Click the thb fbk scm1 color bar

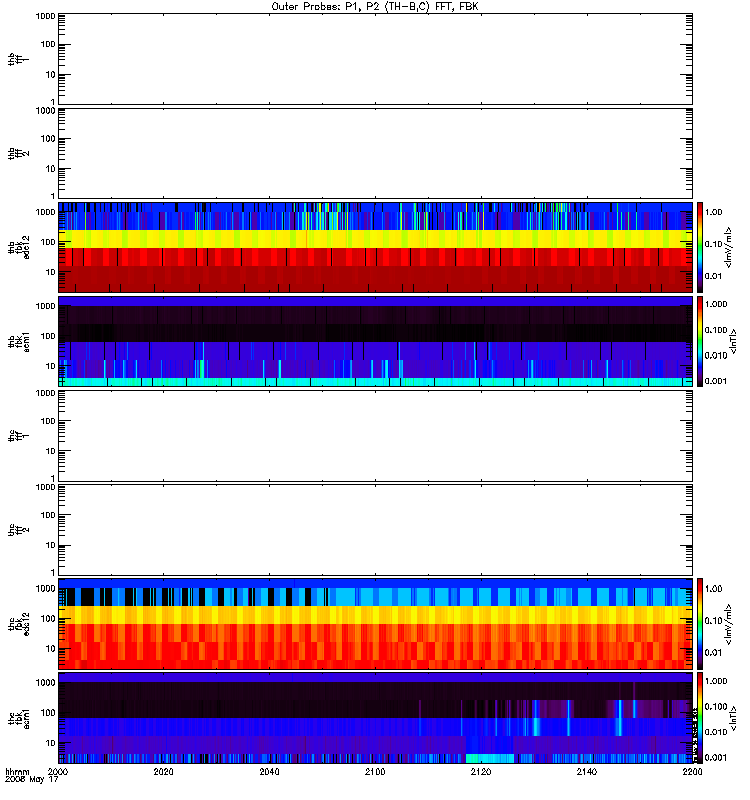coord(700,341)
